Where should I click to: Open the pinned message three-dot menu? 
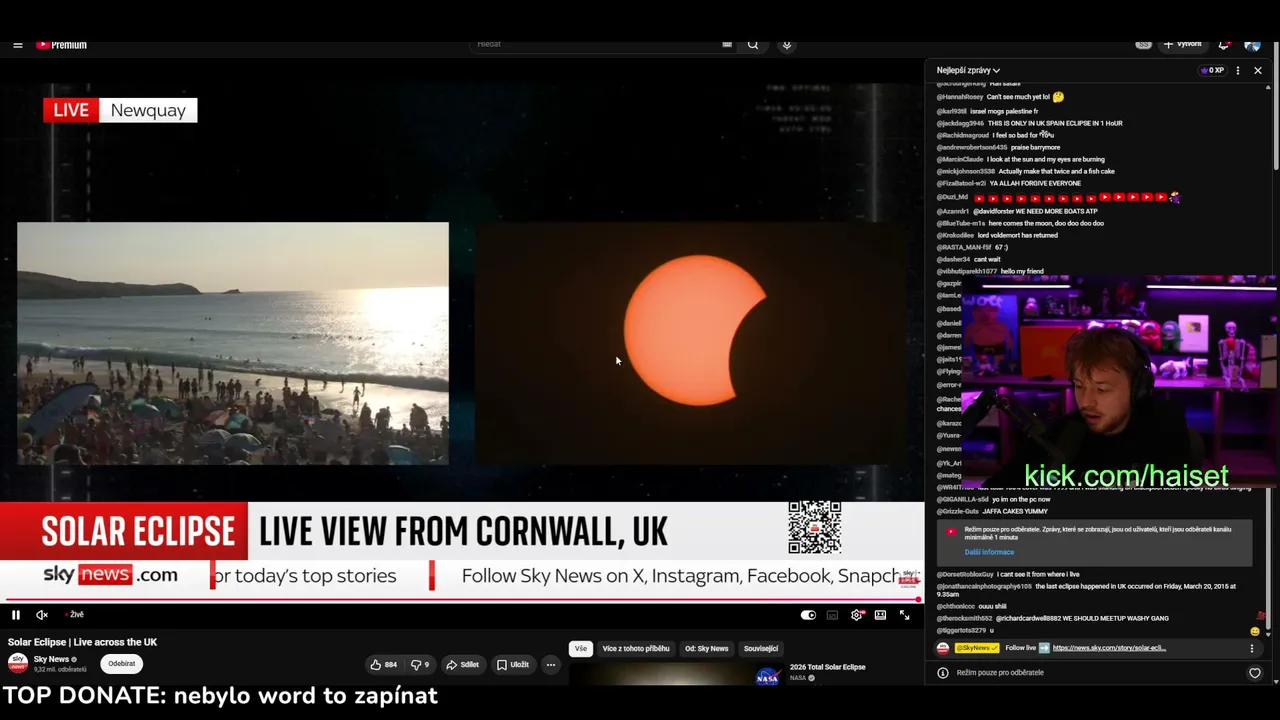[1252, 649]
